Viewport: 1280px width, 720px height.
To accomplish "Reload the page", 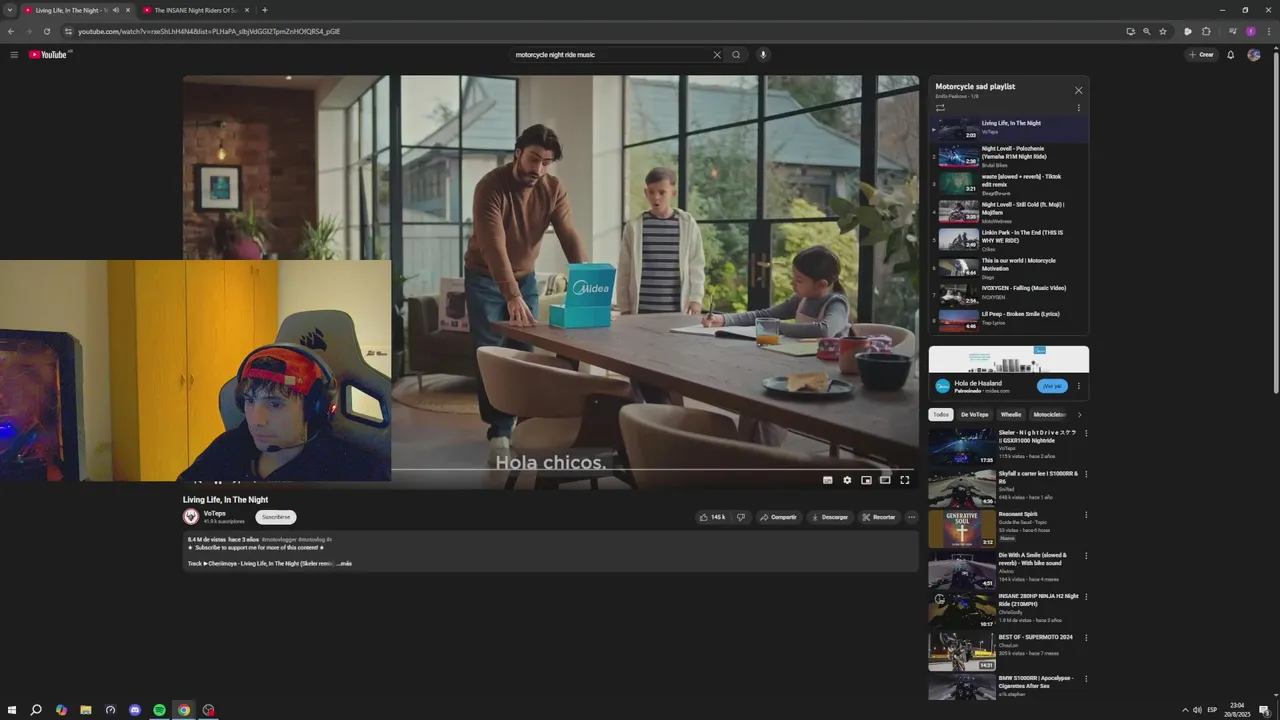I will point(47,31).
